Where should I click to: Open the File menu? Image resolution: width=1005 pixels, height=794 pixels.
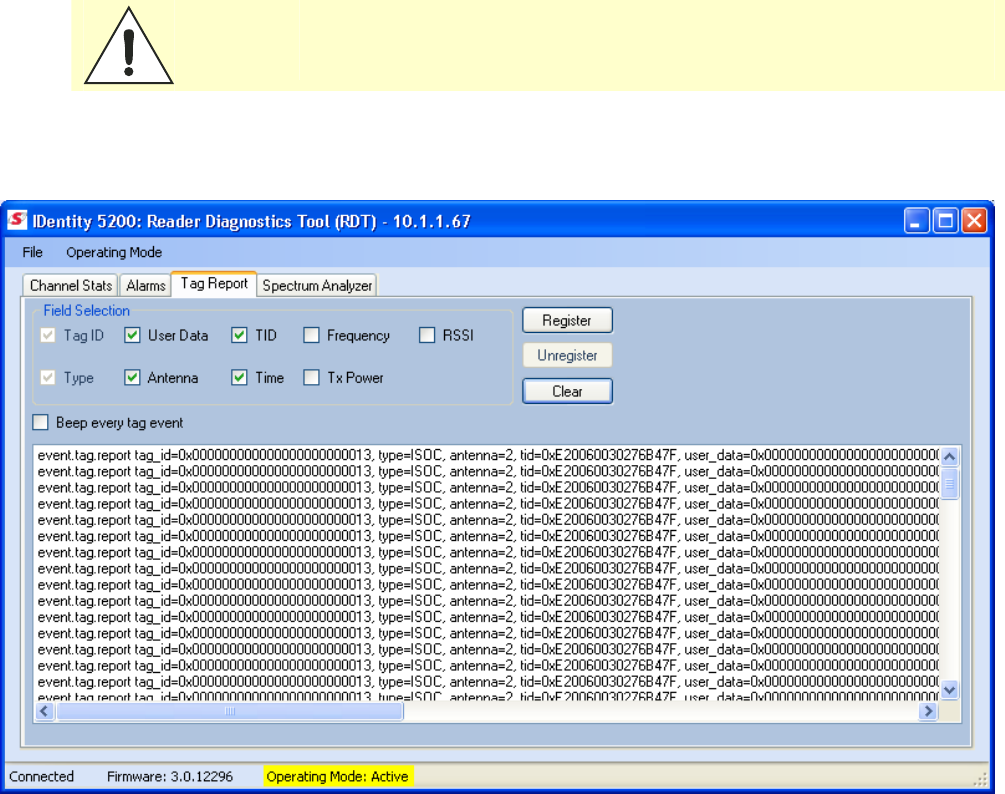point(33,252)
